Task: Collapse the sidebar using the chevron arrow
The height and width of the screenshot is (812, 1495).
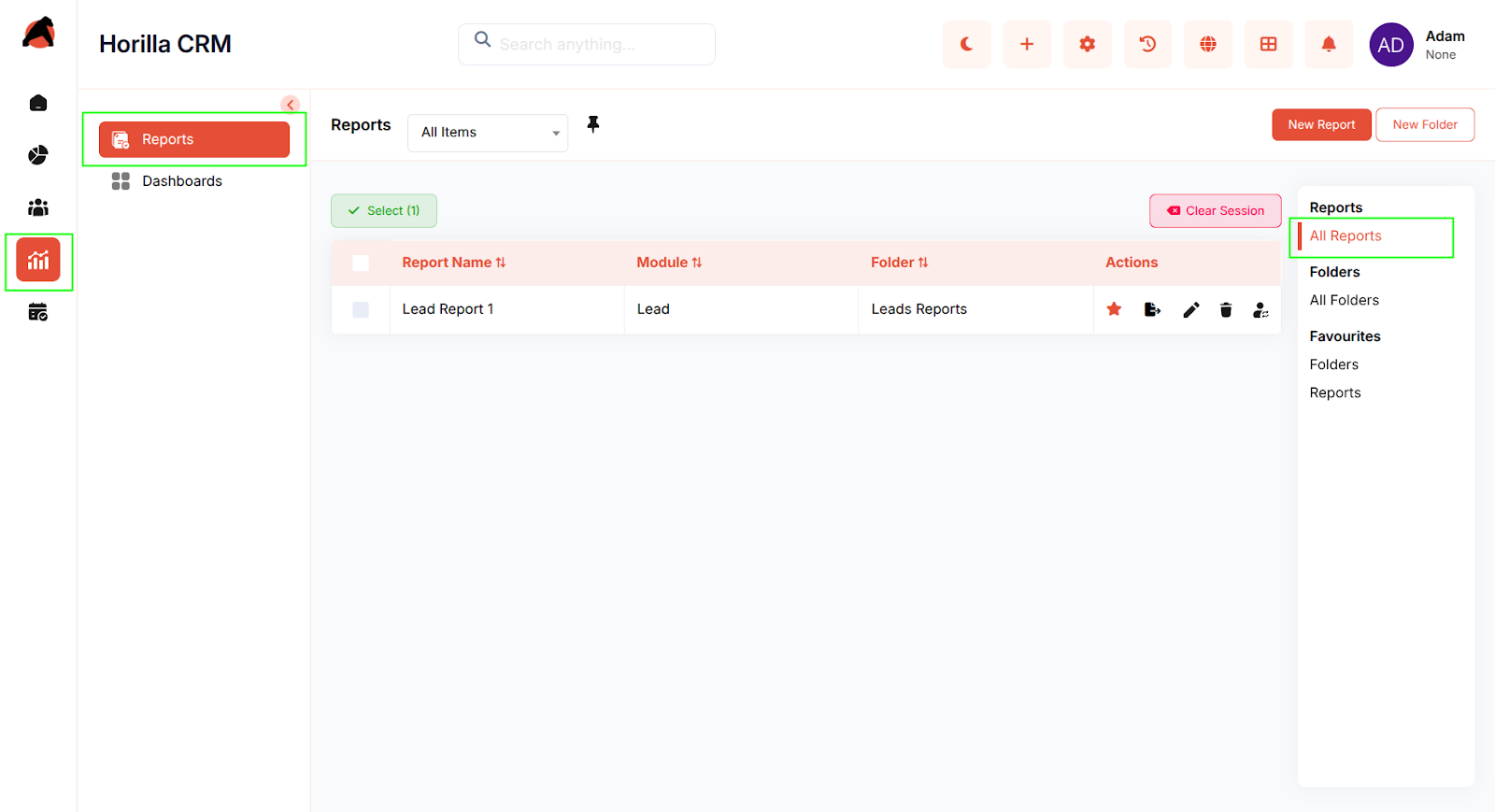Action: 291,105
